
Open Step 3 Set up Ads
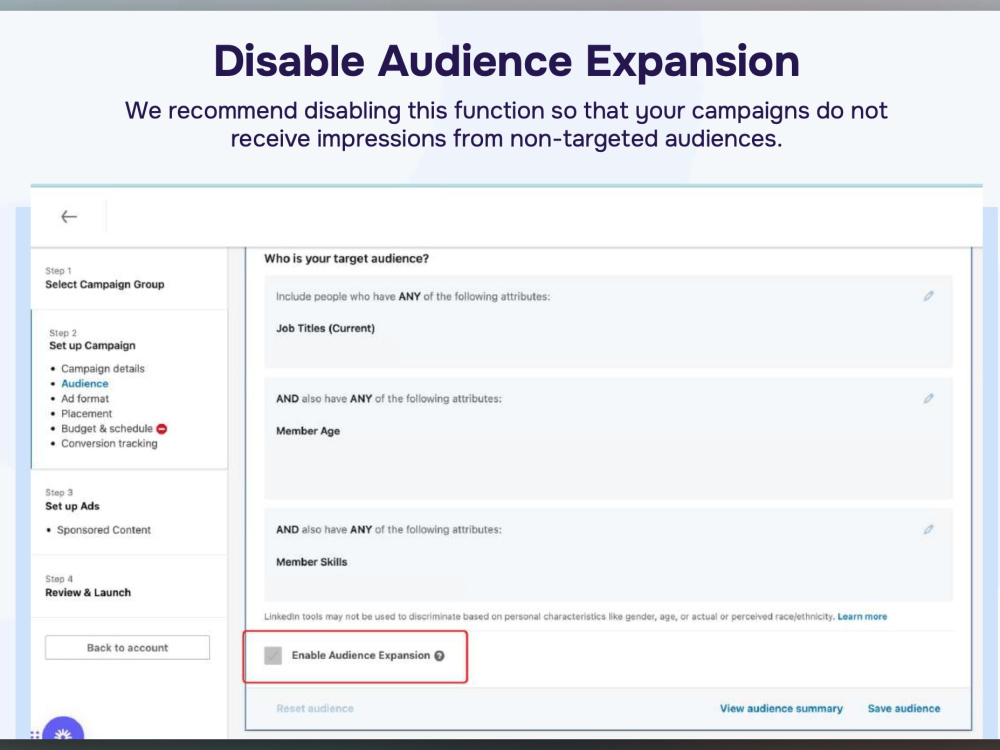[72, 506]
